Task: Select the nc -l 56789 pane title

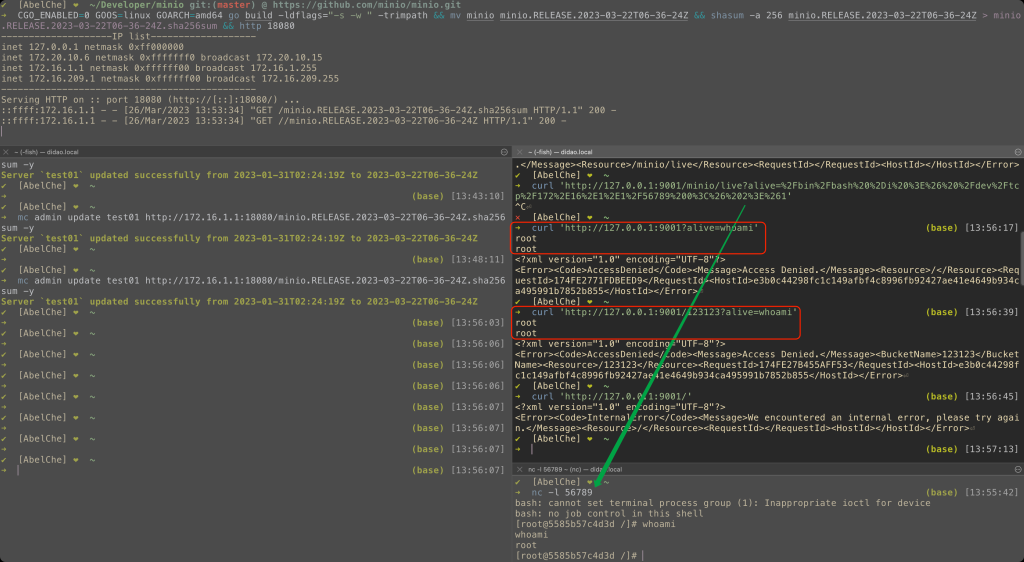Action: (x=575, y=469)
